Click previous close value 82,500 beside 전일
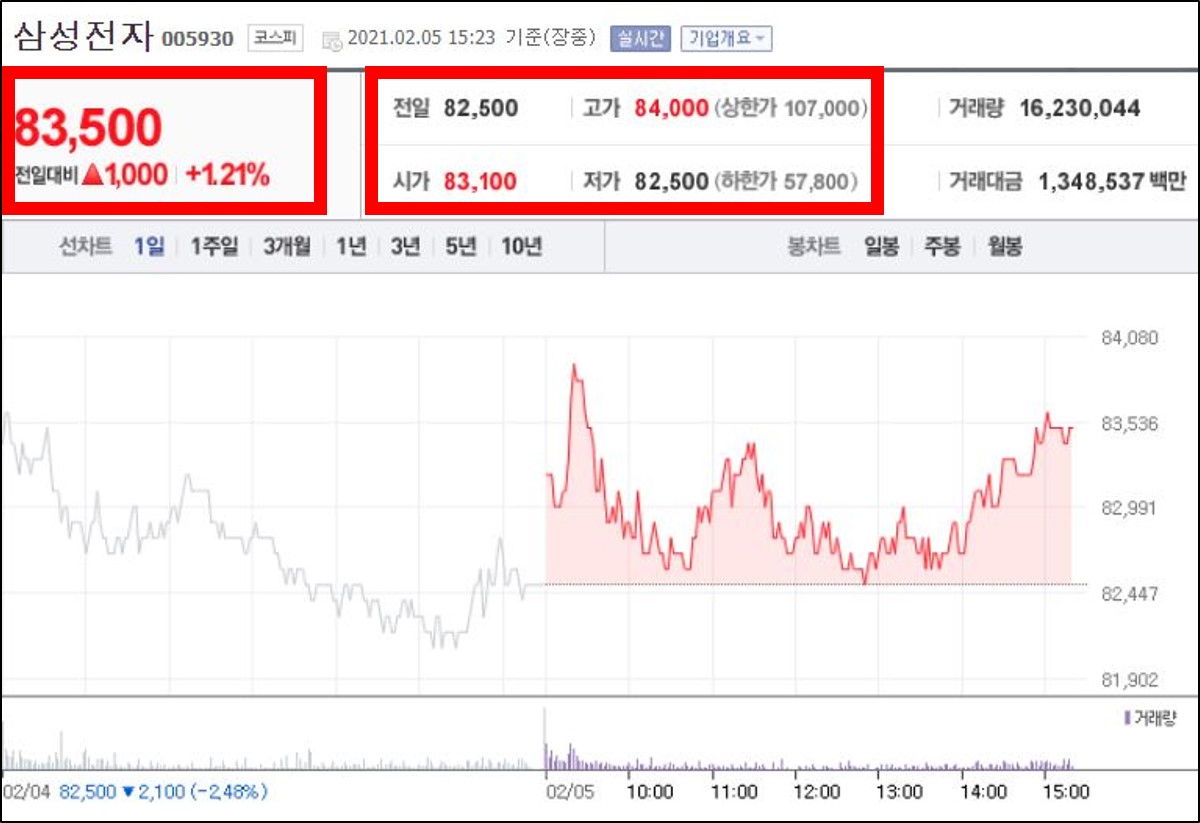 [481, 108]
